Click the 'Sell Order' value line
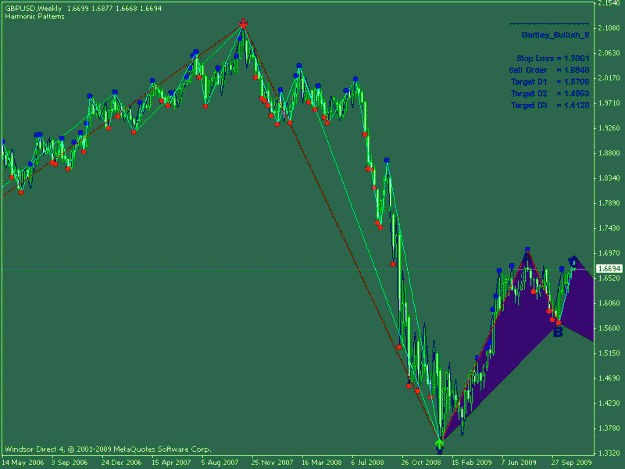Screen dimensions: 625x469 point(549,70)
